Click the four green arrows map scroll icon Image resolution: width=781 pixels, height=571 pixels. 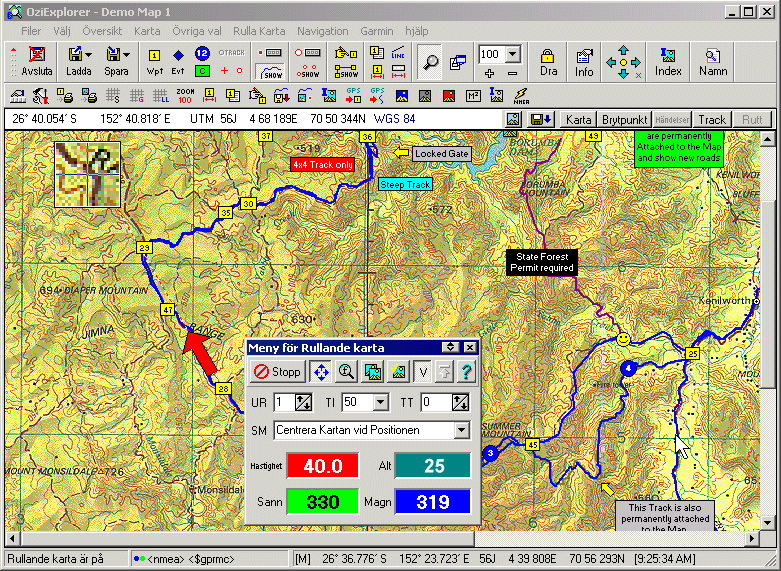(x=624, y=62)
